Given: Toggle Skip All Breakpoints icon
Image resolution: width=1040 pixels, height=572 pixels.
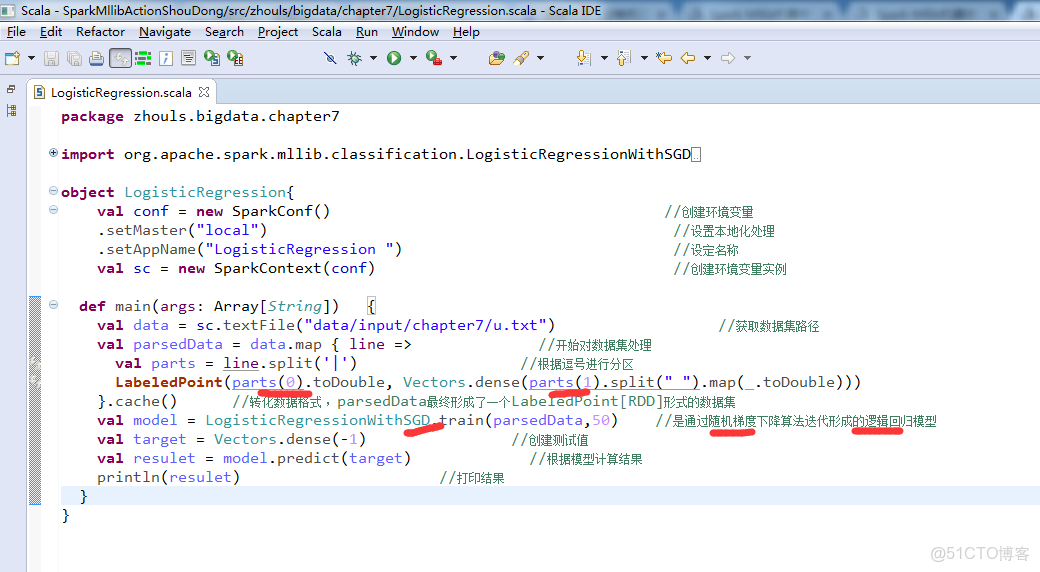Looking at the screenshot, I should (x=330, y=58).
